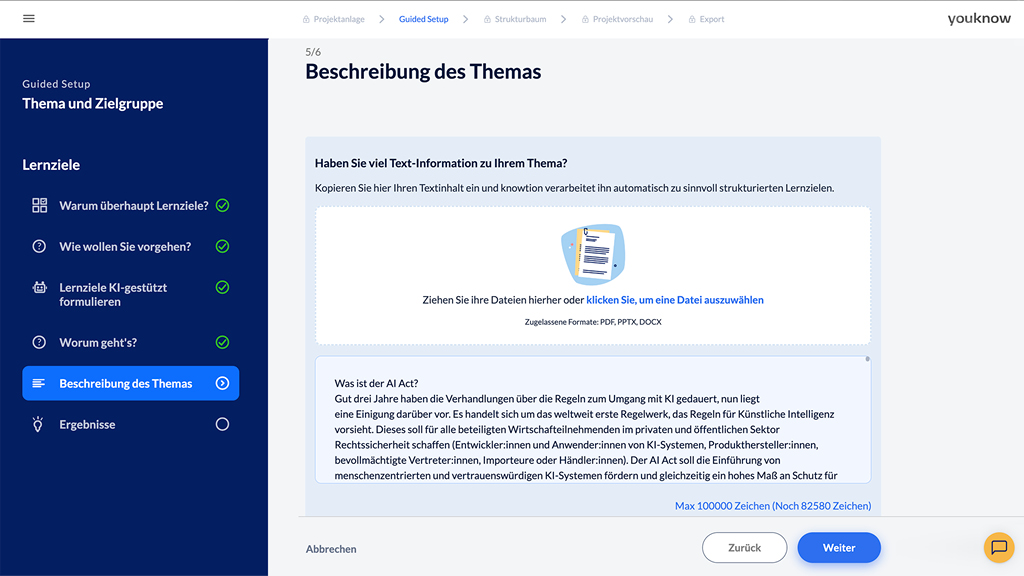Click the text-lines icon on 'Beschreibung des Themas'

tap(37, 383)
